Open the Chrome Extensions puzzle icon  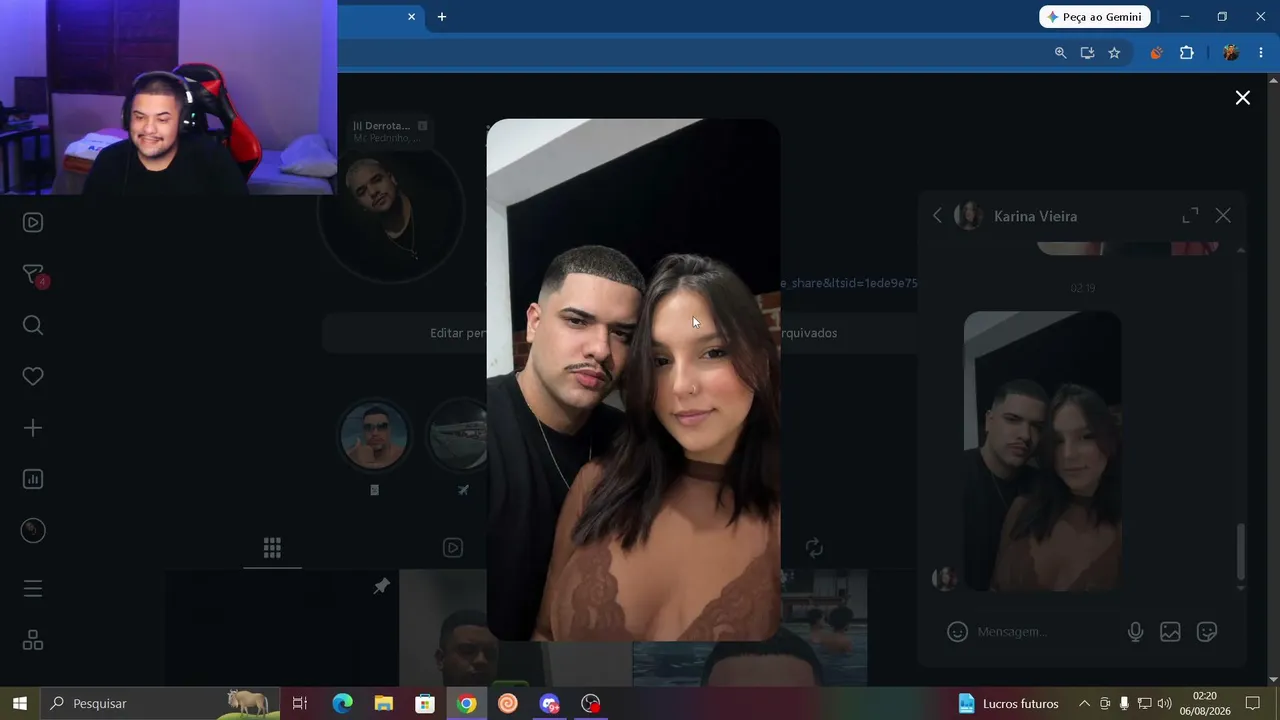coord(1187,53)
